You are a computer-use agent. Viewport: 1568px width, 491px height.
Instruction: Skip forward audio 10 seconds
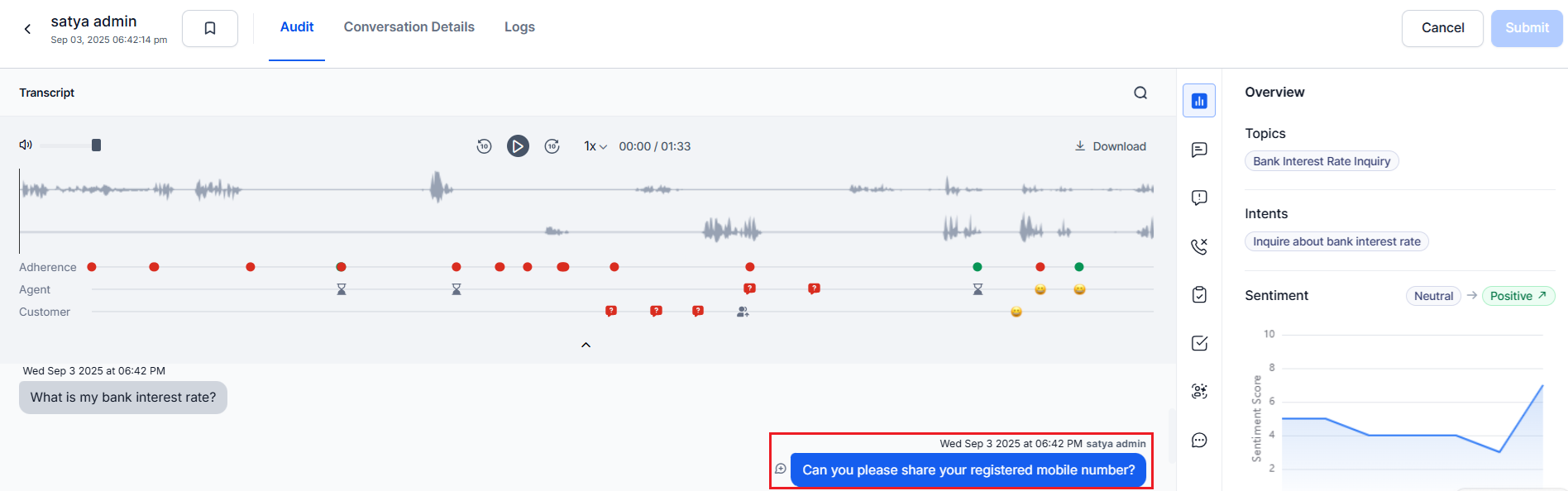pyautogui.click(x=552, y=146)
